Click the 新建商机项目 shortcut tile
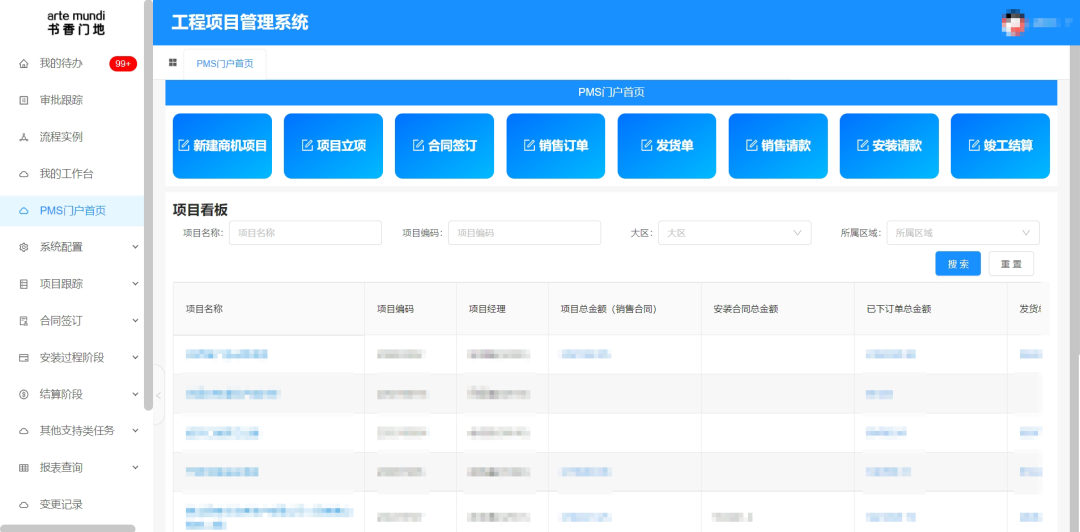 pos(222,146)
